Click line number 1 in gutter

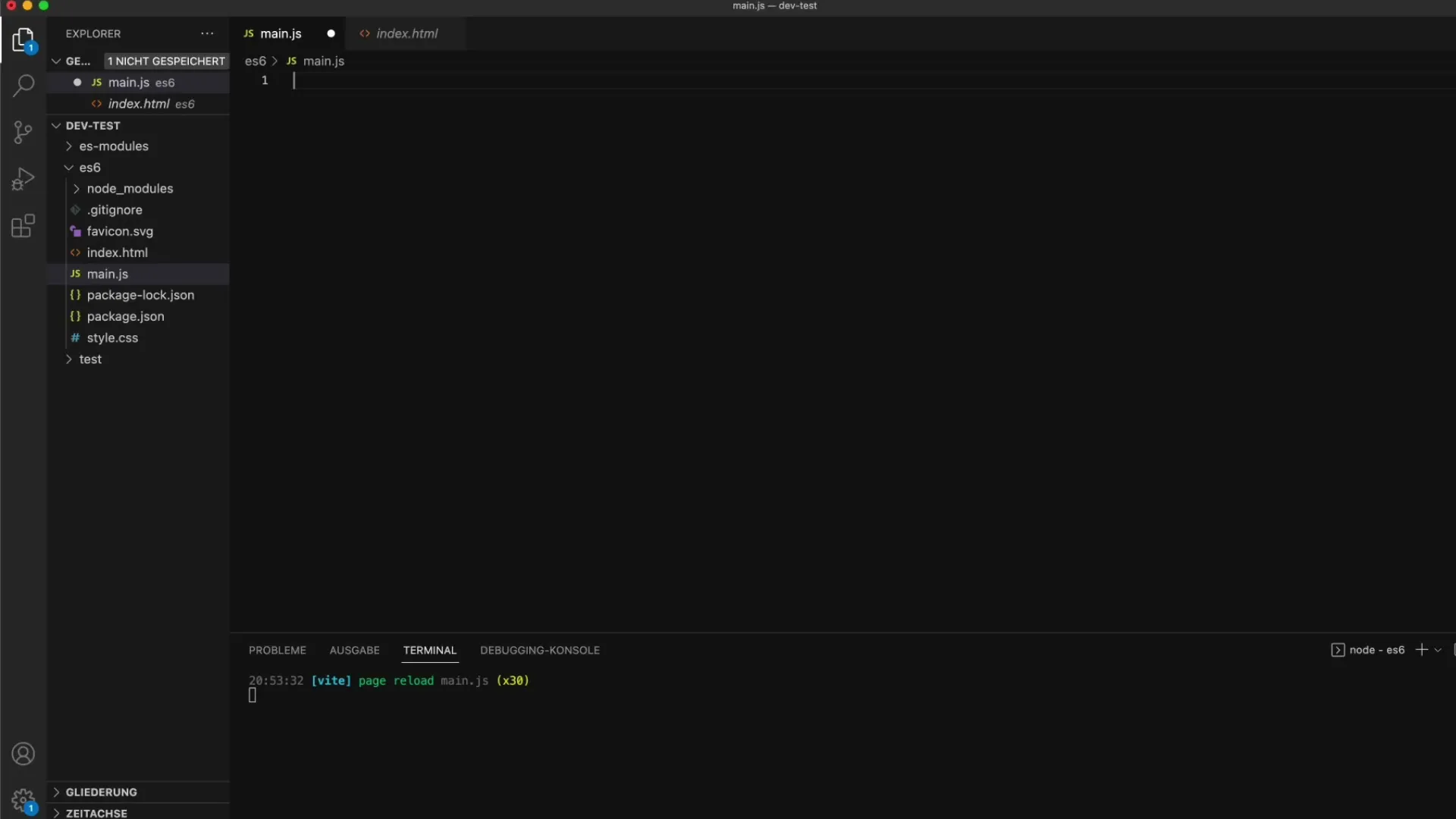point(265,80)
